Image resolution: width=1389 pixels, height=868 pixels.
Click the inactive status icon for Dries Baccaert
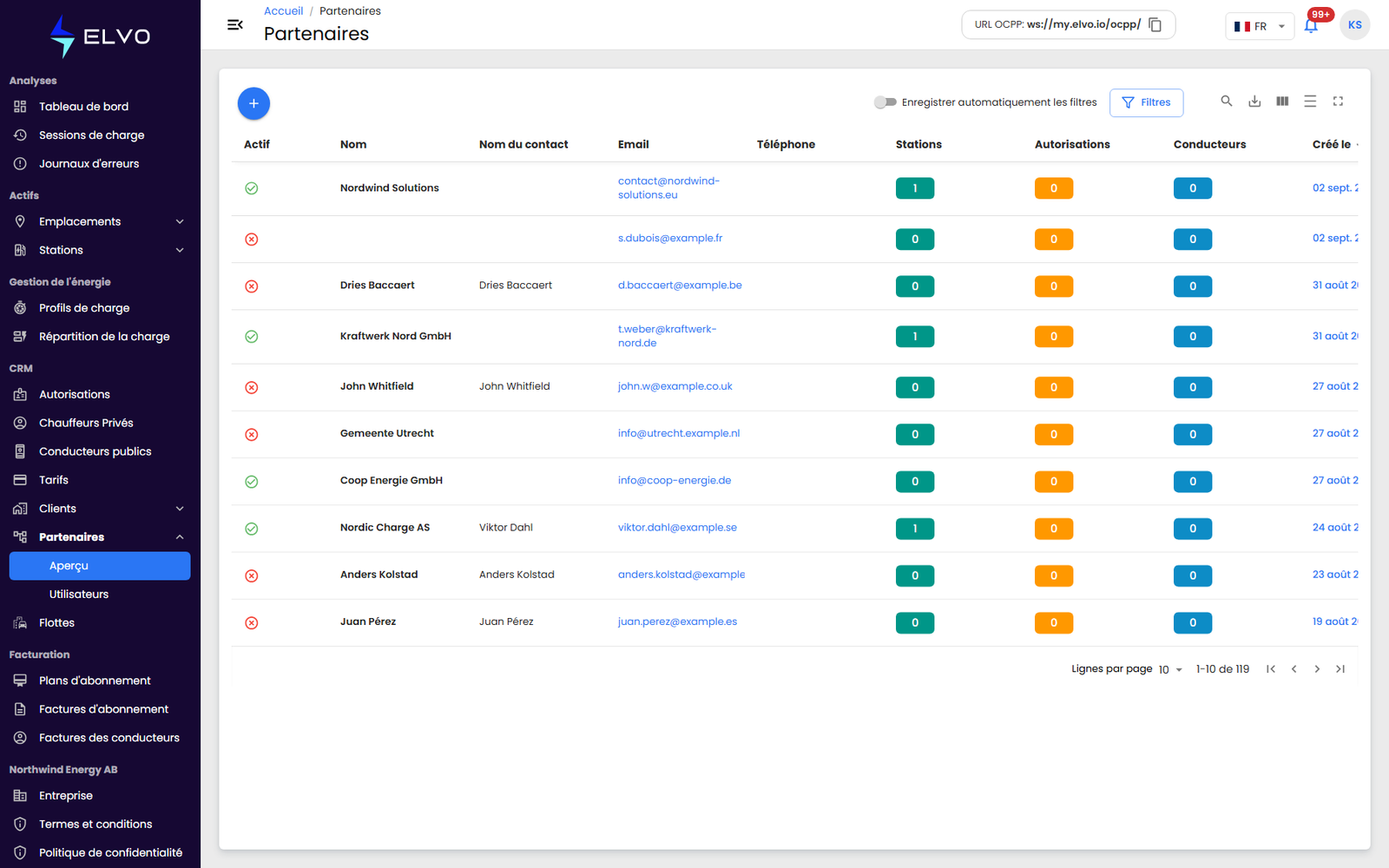(251, 286)
